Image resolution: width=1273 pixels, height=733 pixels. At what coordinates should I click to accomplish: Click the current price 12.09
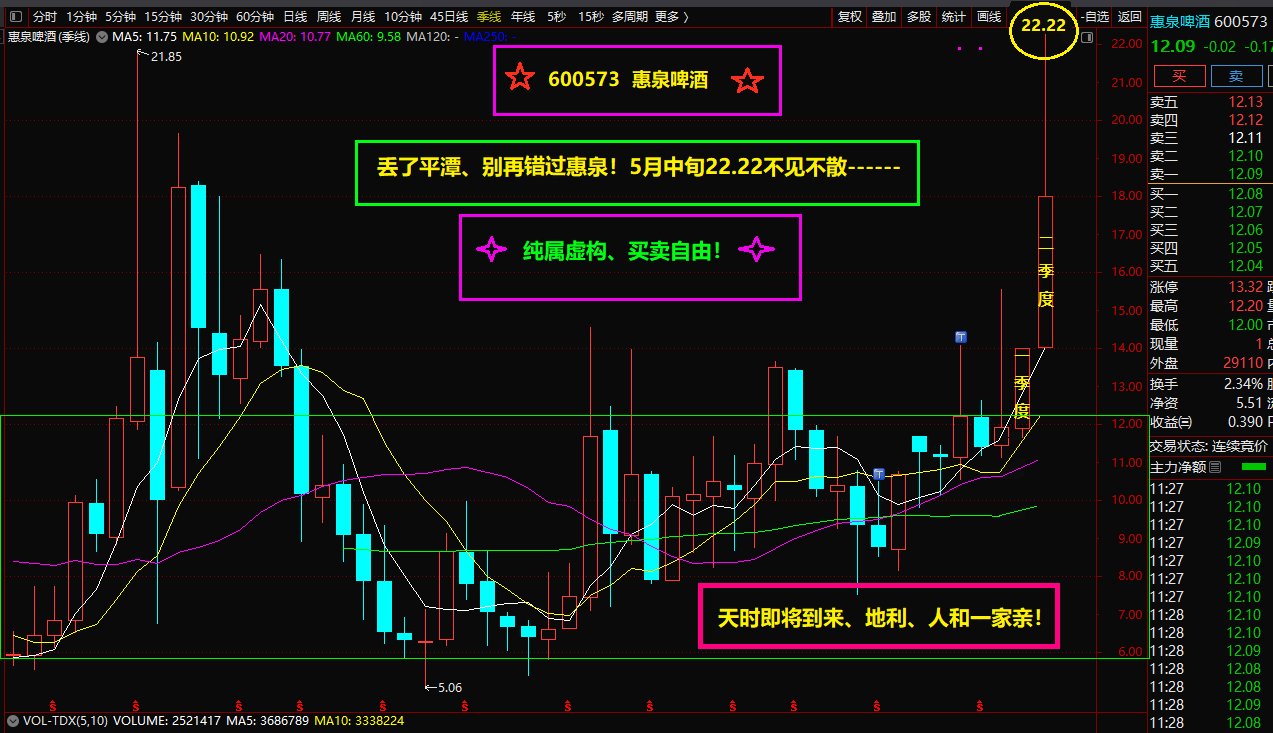(x=1172, y=46)
